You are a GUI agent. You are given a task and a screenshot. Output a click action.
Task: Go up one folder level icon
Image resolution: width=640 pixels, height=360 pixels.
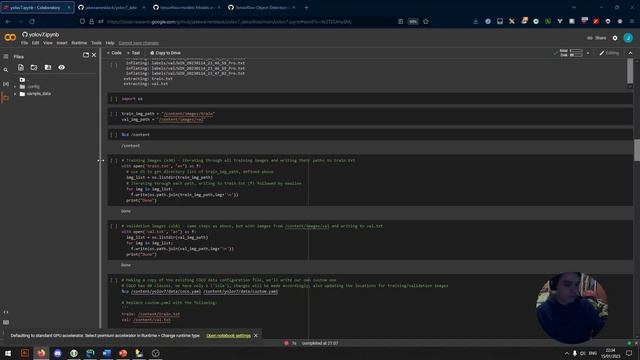[22, 80]
